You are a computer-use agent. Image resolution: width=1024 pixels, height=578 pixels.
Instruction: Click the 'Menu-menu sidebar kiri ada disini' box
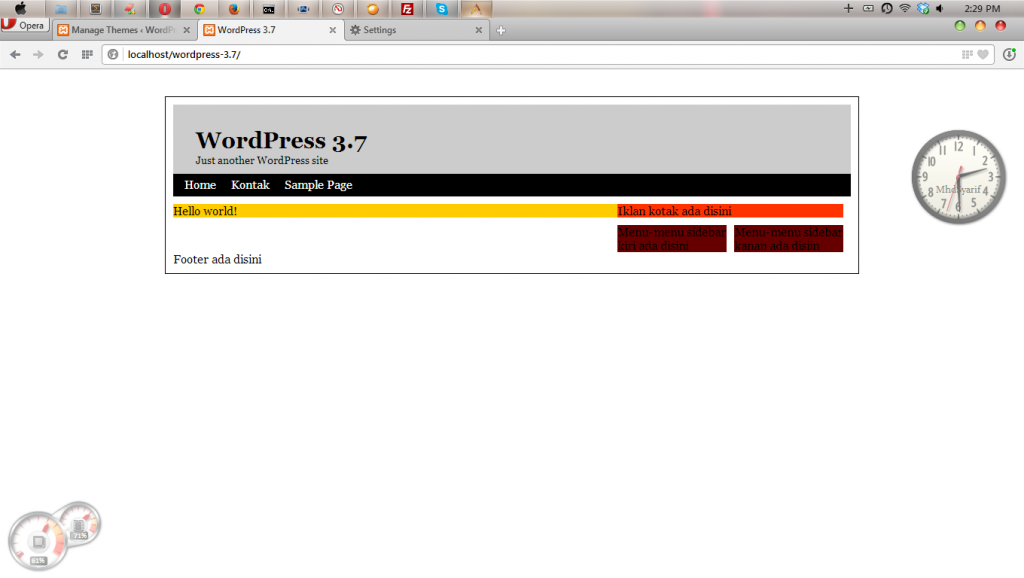pos(671,239)
